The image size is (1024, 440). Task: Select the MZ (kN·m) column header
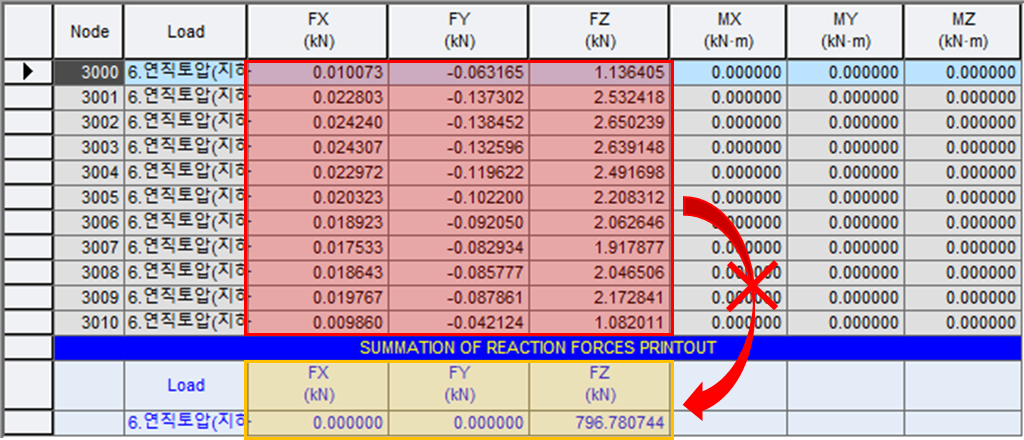963,31
